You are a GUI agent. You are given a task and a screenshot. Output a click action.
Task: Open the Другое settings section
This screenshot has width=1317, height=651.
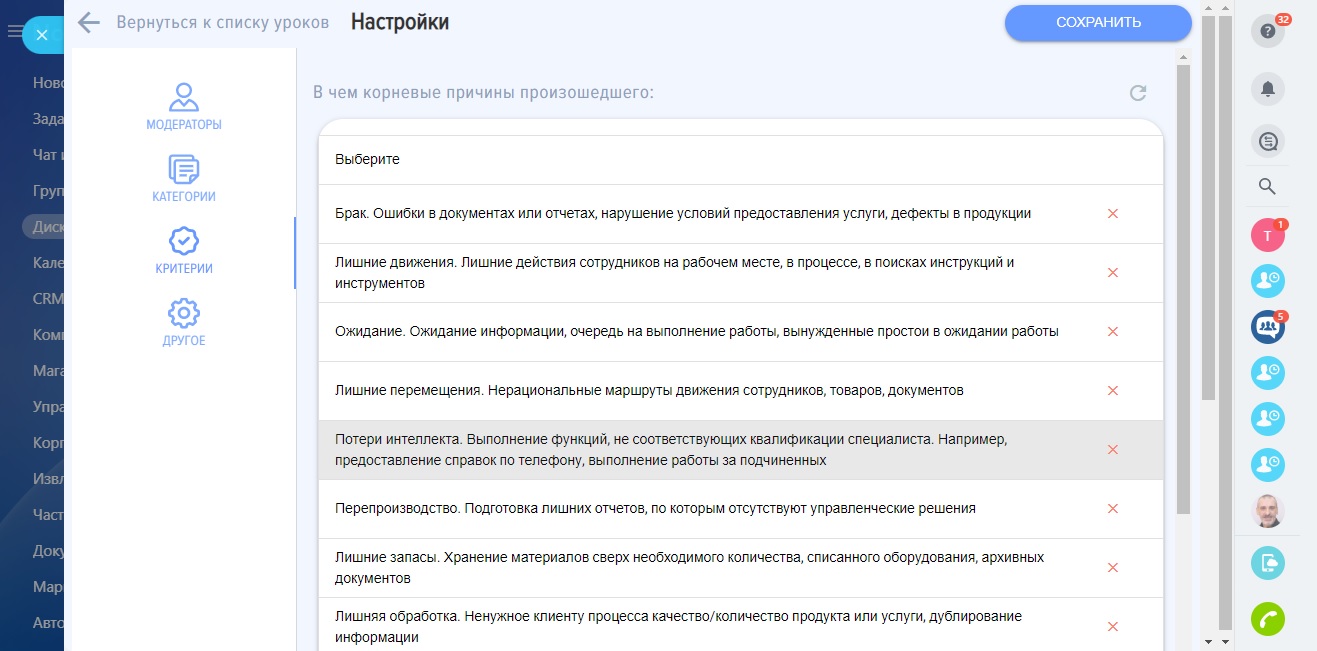[x=184, y=322]
